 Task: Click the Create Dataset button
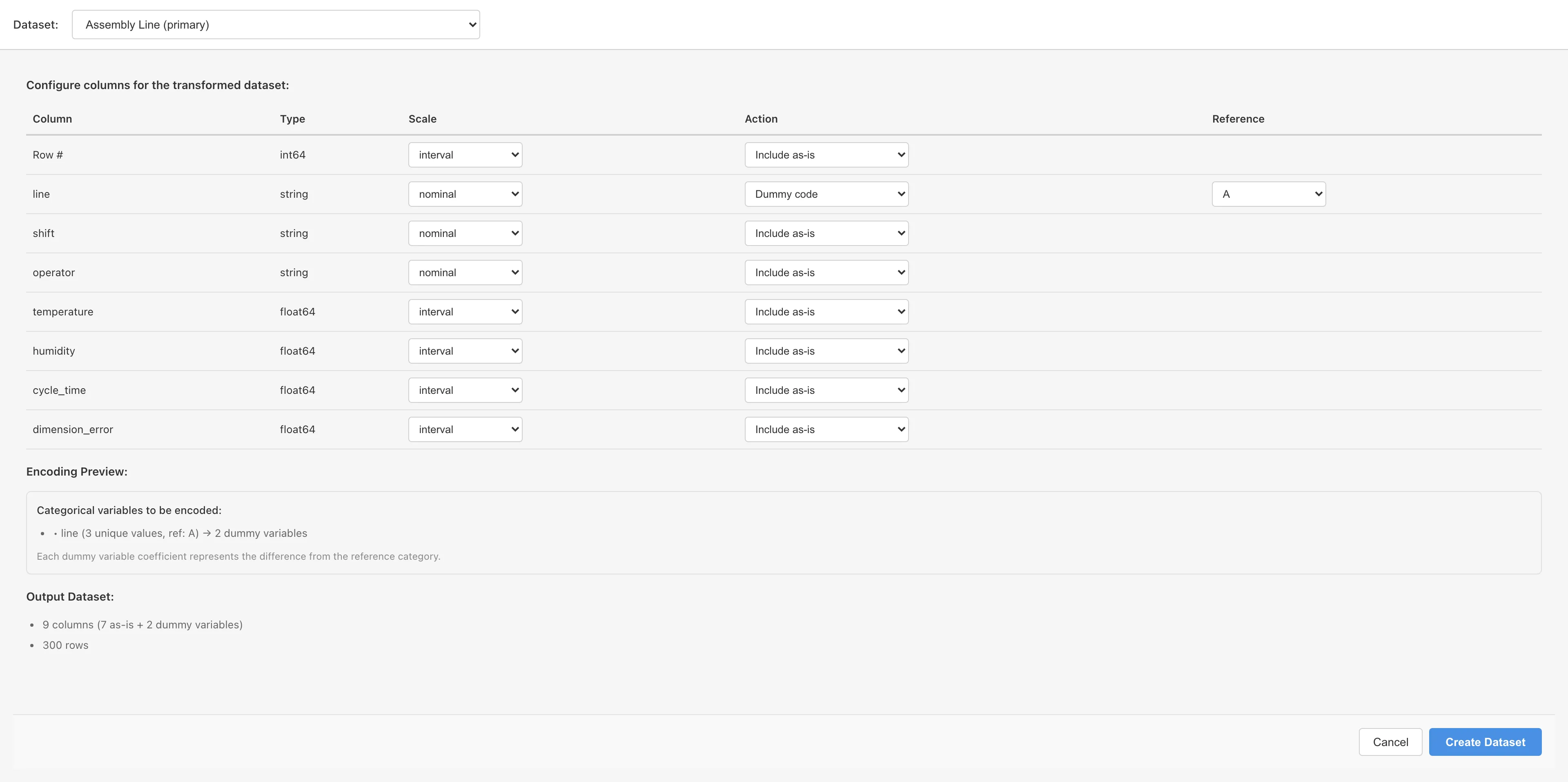[1485, 742]
